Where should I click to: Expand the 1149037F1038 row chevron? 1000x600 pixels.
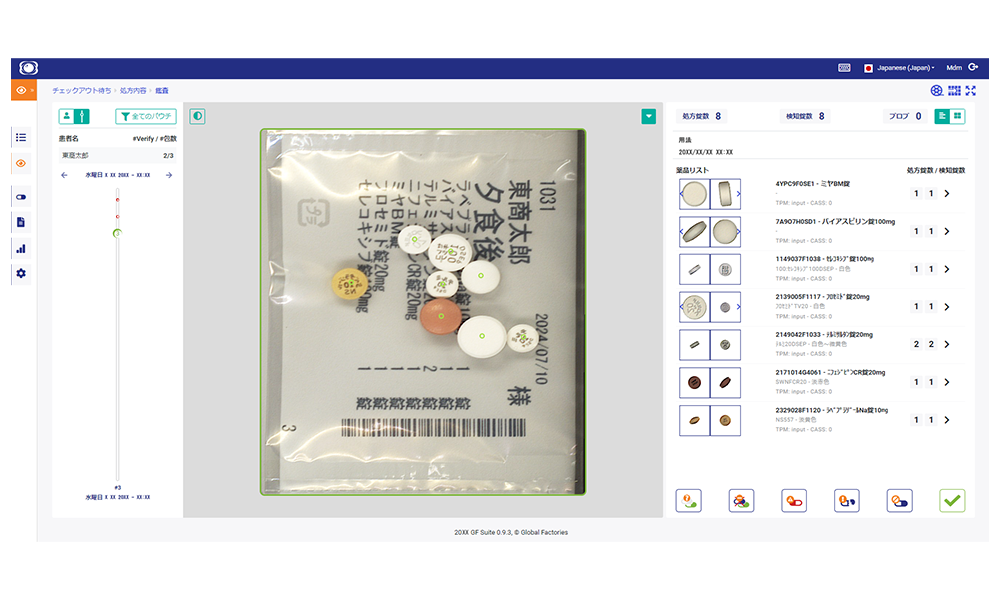[947, 269]
